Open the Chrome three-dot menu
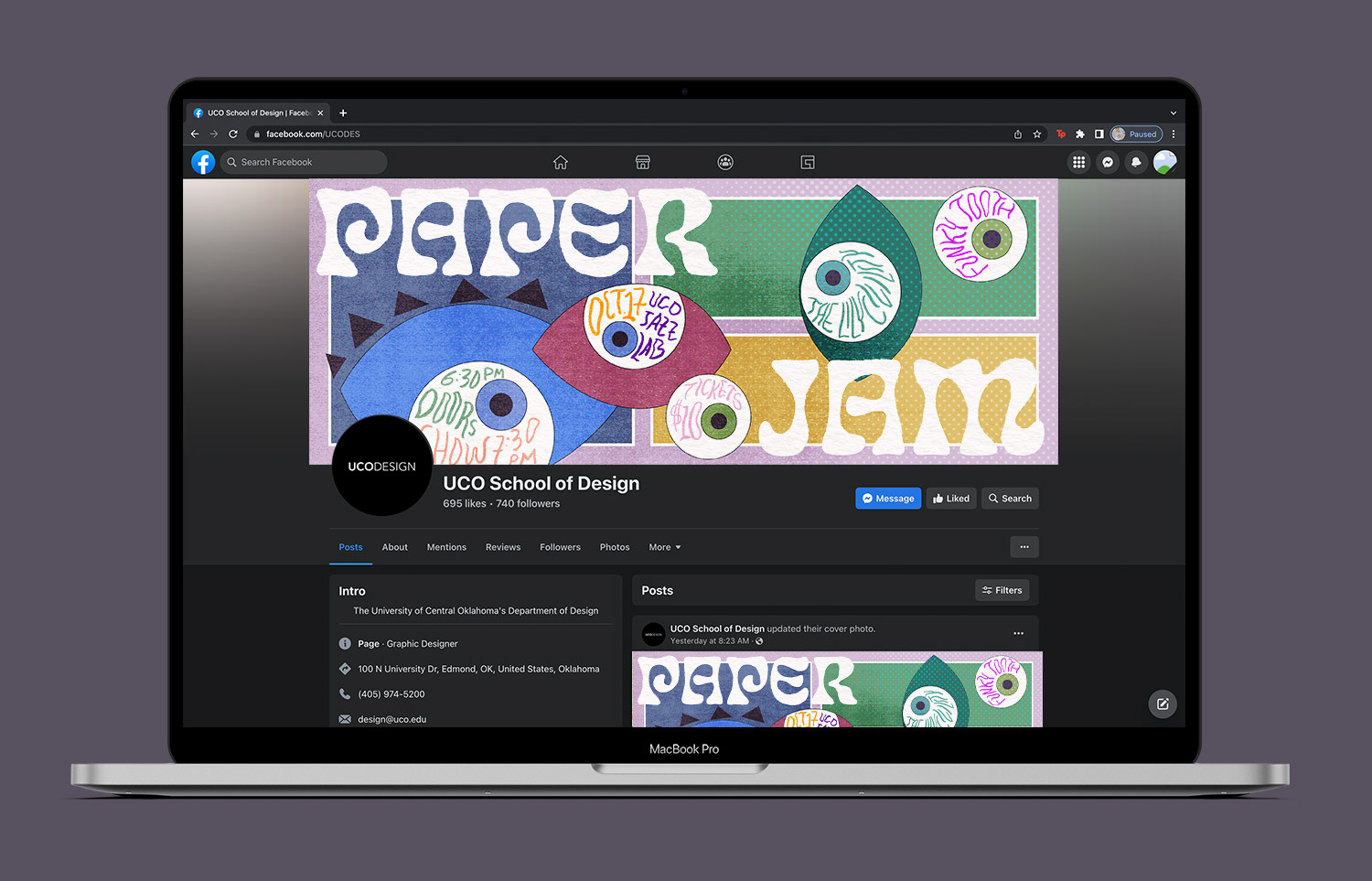 [1174, 134]
